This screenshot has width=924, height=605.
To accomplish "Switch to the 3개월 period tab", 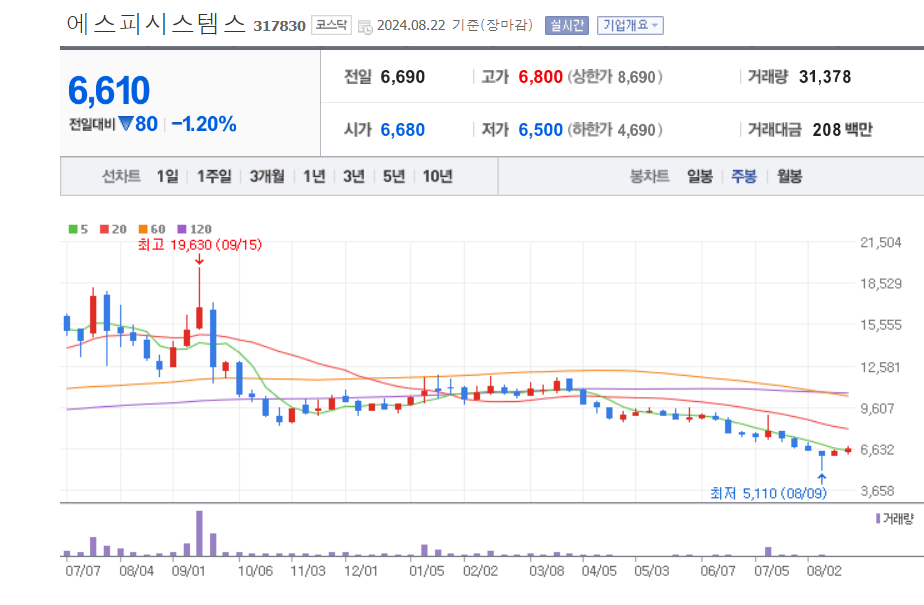I will (x=267, y=175).
